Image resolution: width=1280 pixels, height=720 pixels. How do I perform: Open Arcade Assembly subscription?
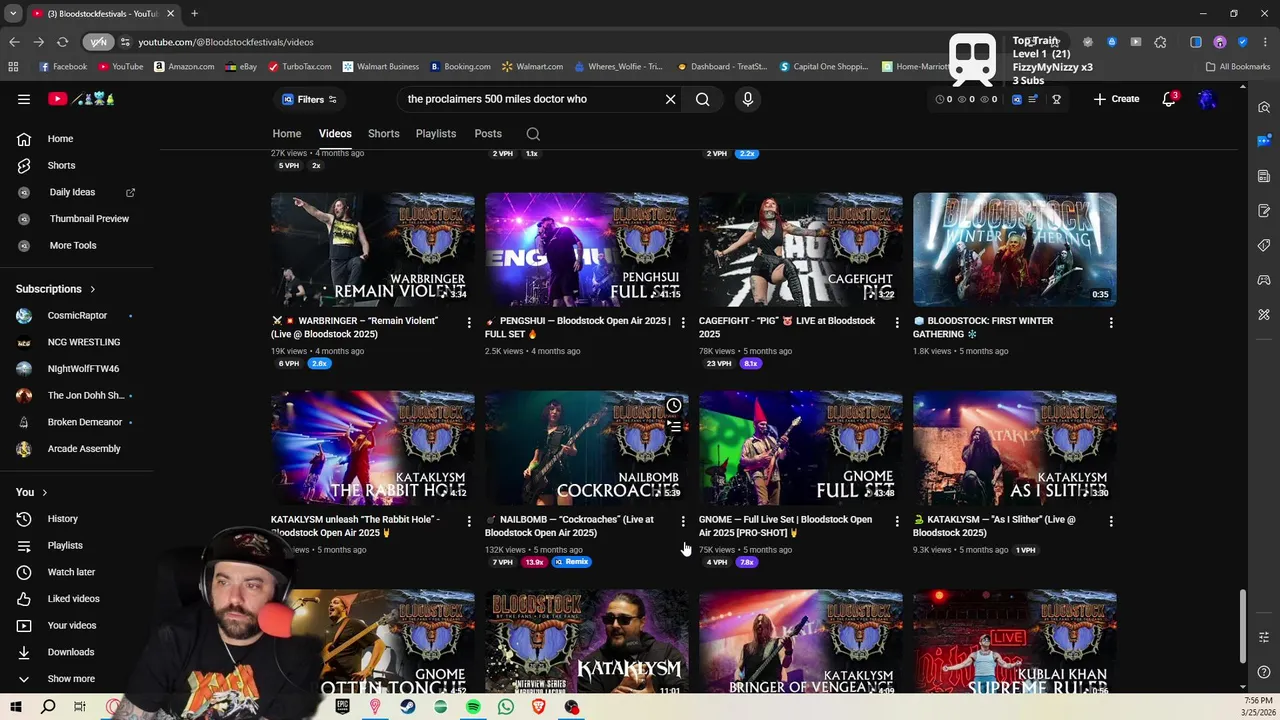coord(84,449)
